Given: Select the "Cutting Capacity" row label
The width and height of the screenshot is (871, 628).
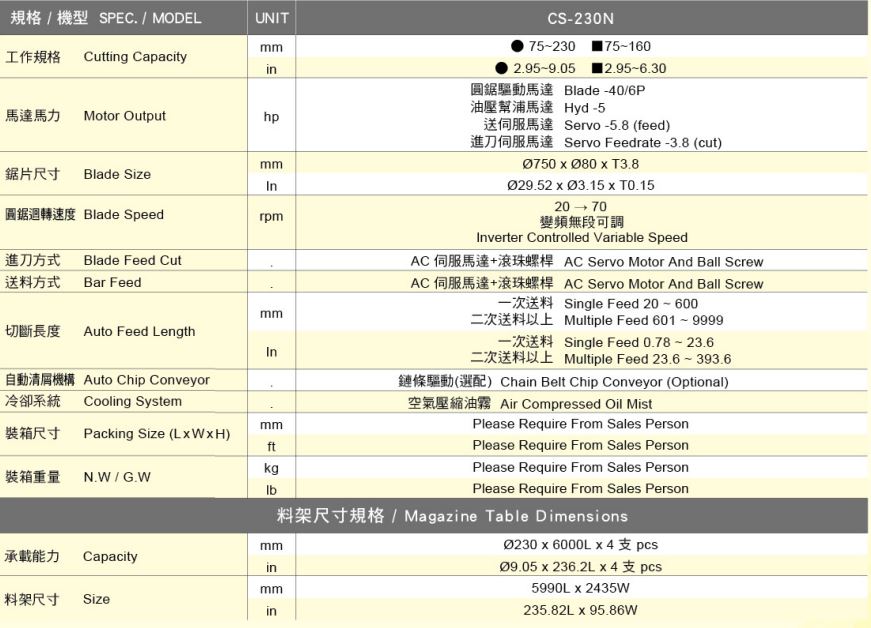Looking at the screenshot, I should click(x=135, y=57).
